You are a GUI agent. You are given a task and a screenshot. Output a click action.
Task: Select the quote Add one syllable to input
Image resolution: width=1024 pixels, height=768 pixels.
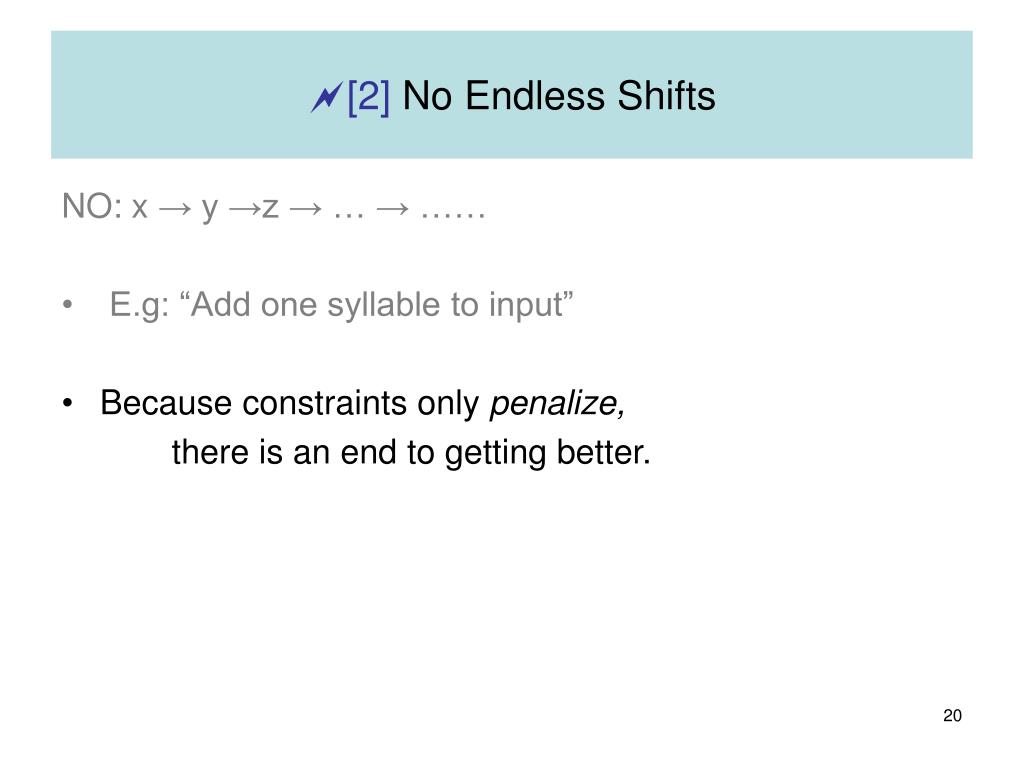click(376, 305)
